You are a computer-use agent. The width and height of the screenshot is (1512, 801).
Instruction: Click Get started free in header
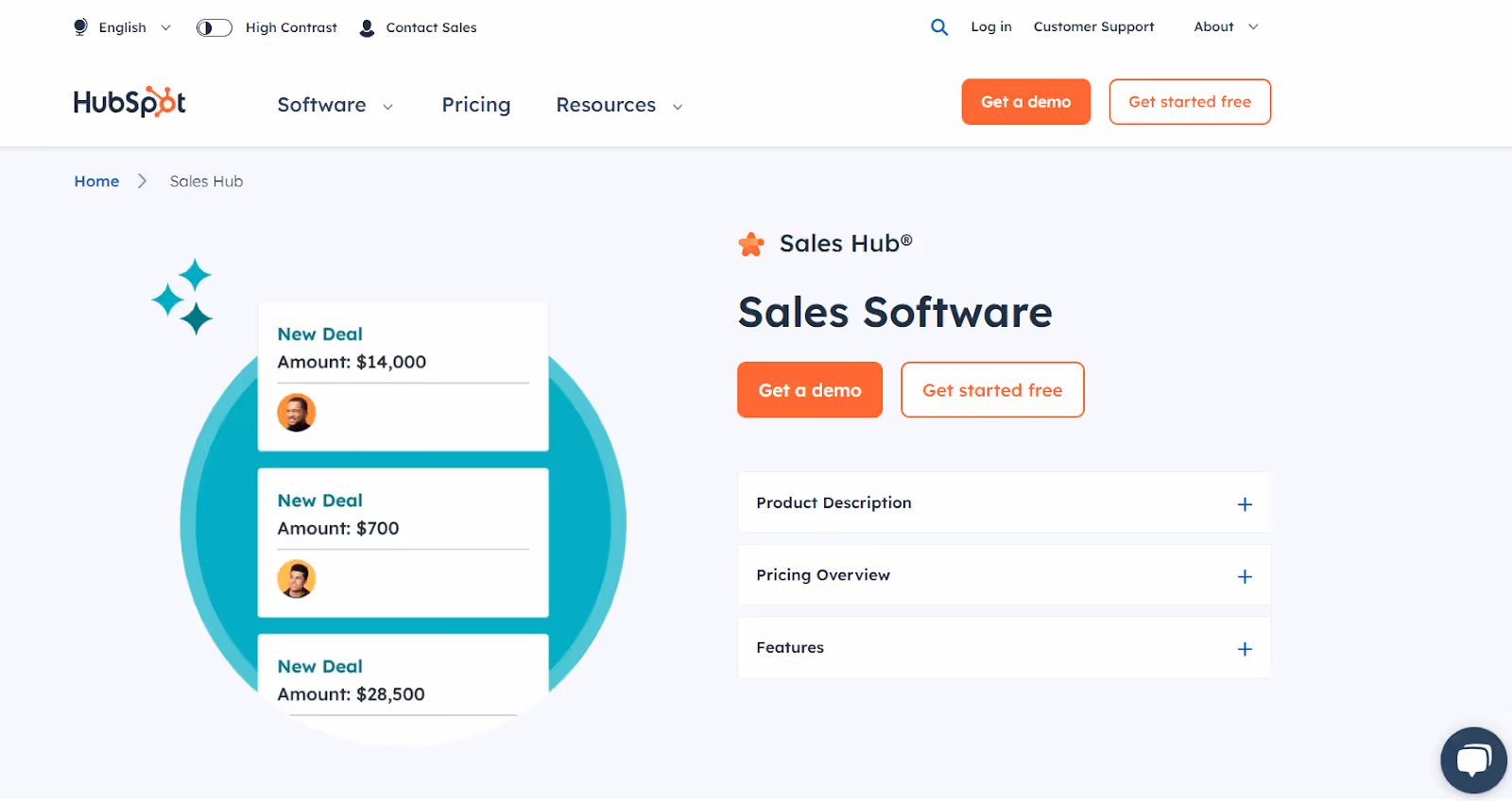(x=1190, y=102)
